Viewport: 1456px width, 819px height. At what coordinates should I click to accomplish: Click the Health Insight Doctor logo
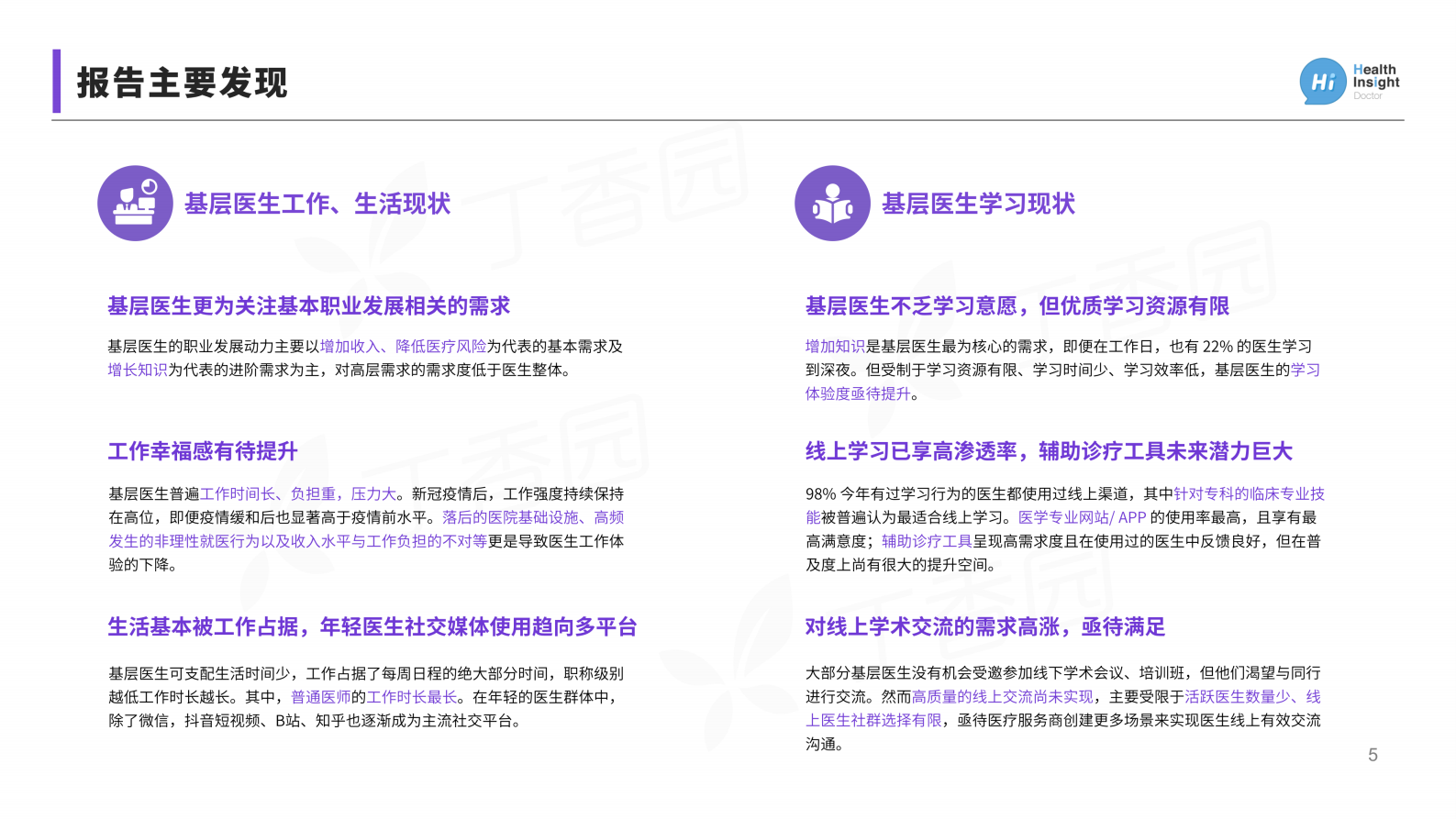1350,82
